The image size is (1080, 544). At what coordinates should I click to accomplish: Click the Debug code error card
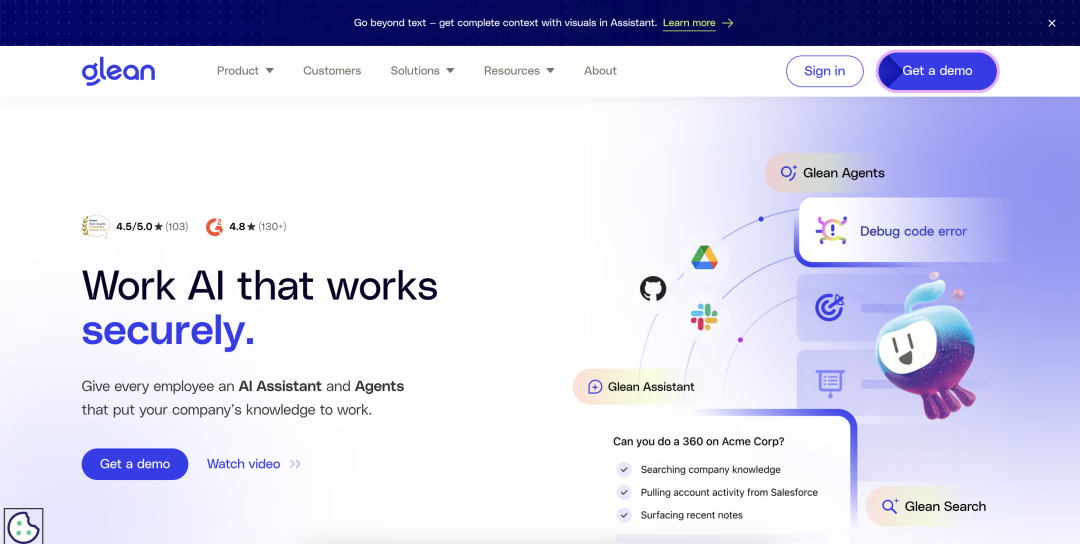(902, 231)
